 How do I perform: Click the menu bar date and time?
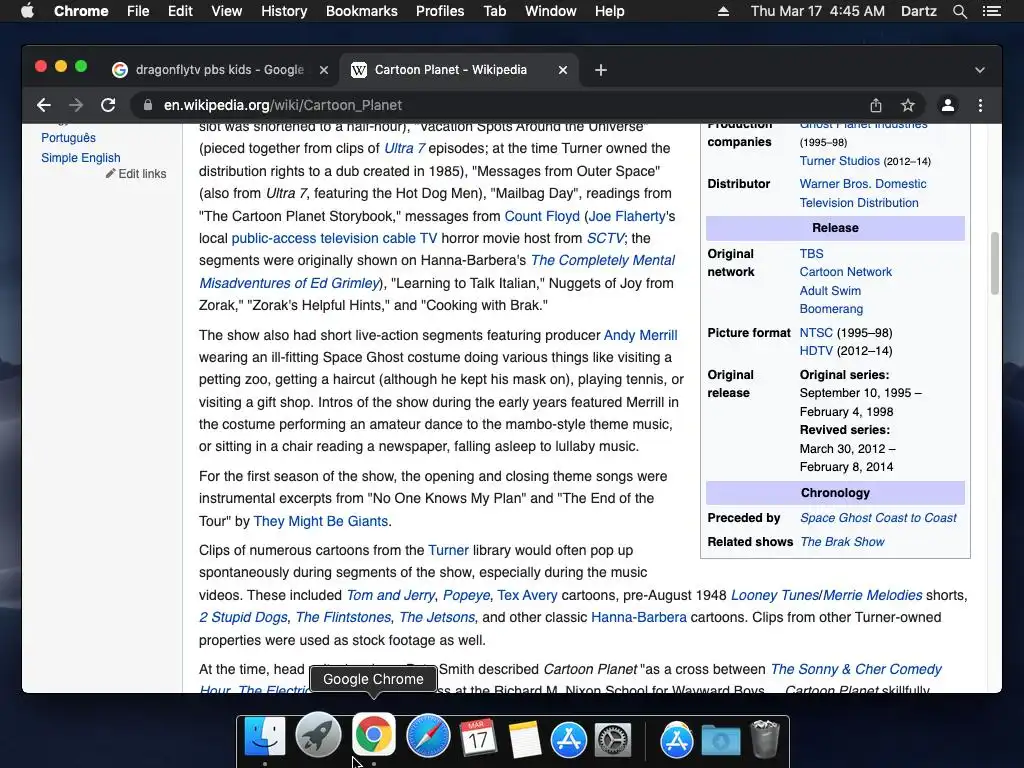(x=818, y=11)
